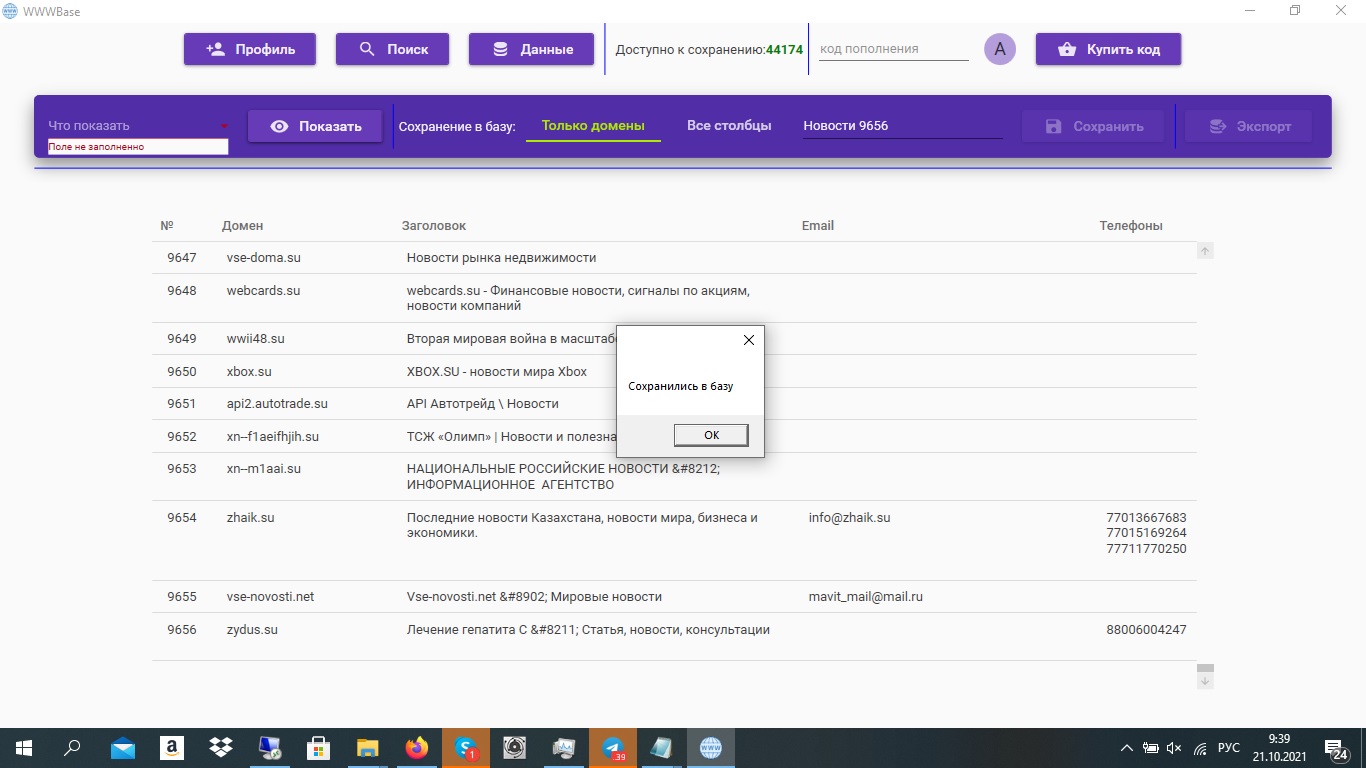Click the title "Последние новости Казахстана"
This screenshot has width=1366, height=768.
(x=582, y=526)
